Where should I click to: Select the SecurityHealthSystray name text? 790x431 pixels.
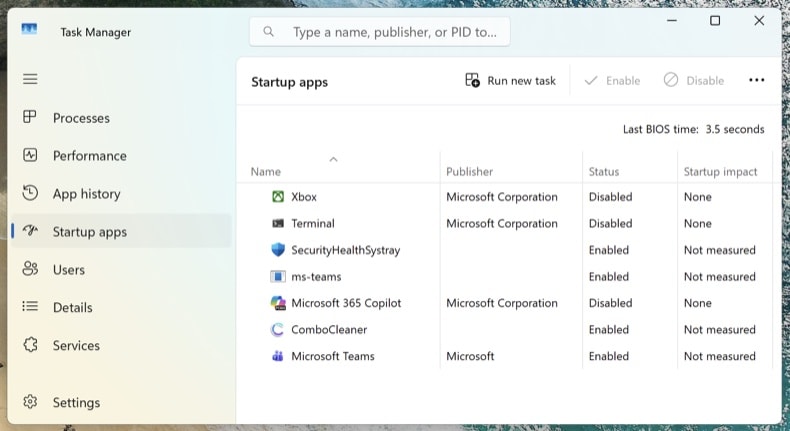(x=346, y=250)
